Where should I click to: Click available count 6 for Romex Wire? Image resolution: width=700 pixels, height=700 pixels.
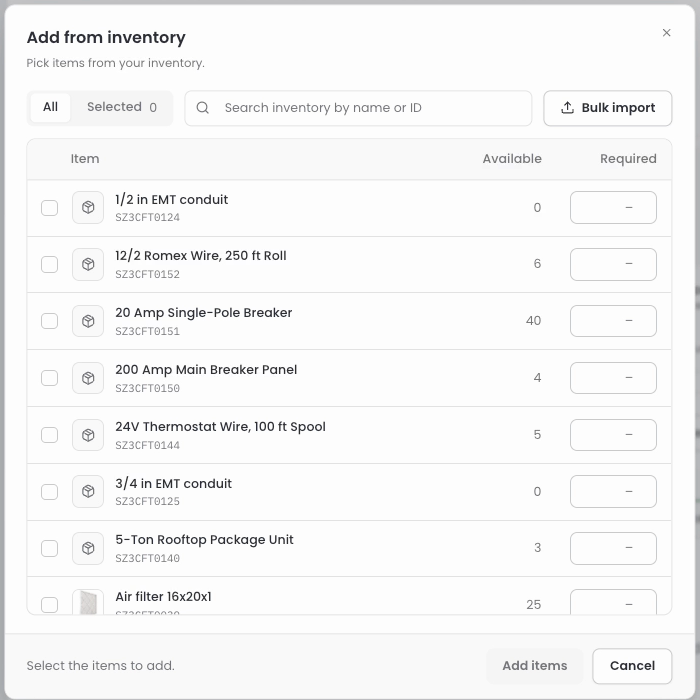537,264
